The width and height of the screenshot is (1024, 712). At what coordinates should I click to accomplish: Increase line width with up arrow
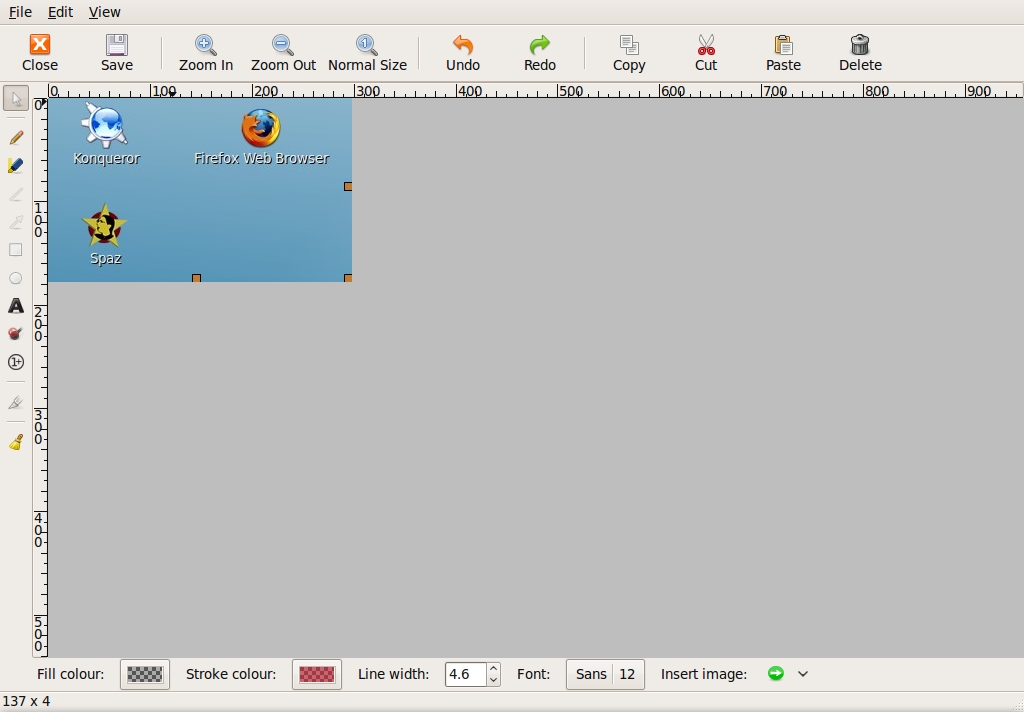pos(494,668)
